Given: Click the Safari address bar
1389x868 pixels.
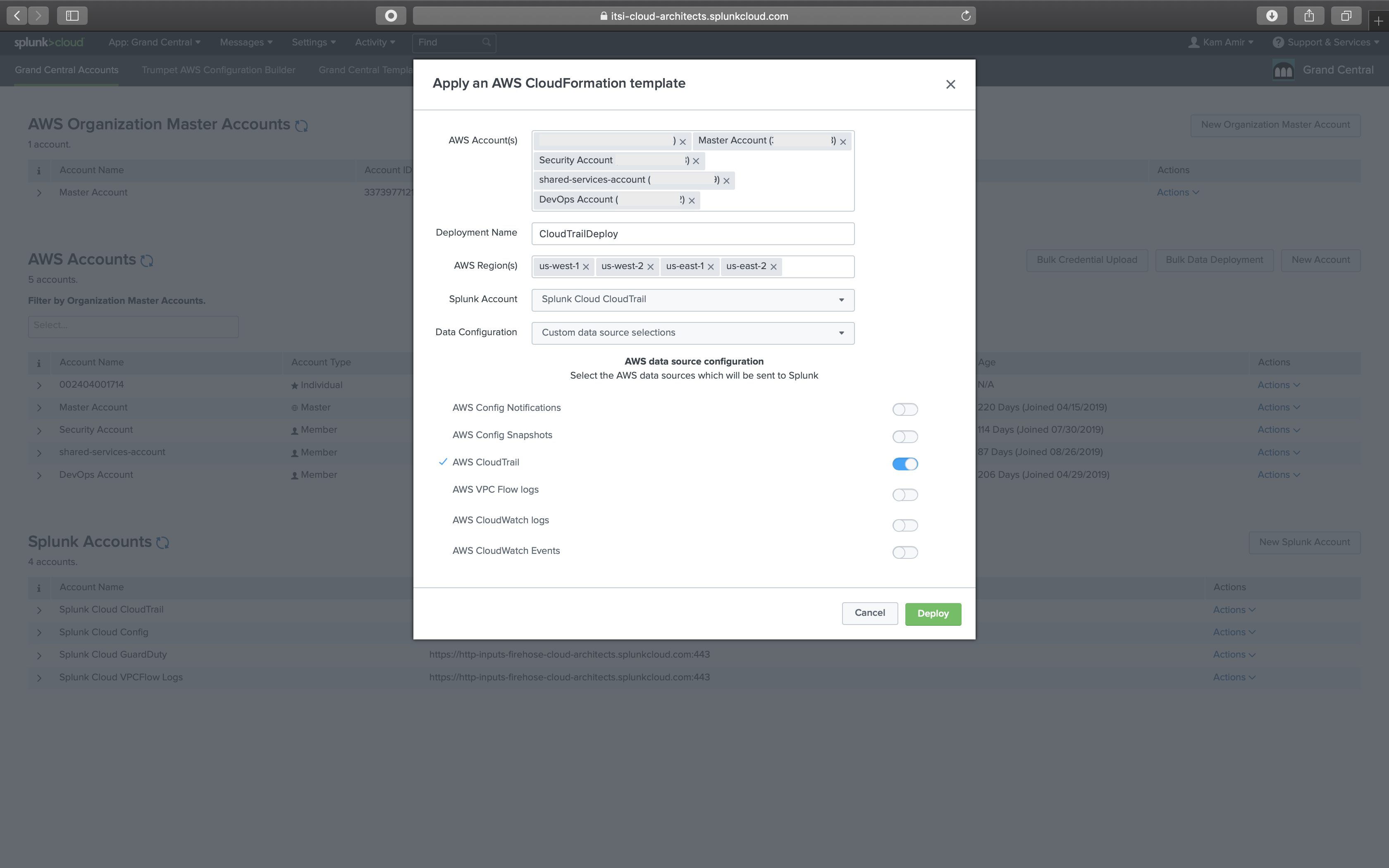Looking at the screenshot, I should pos(694,16).
